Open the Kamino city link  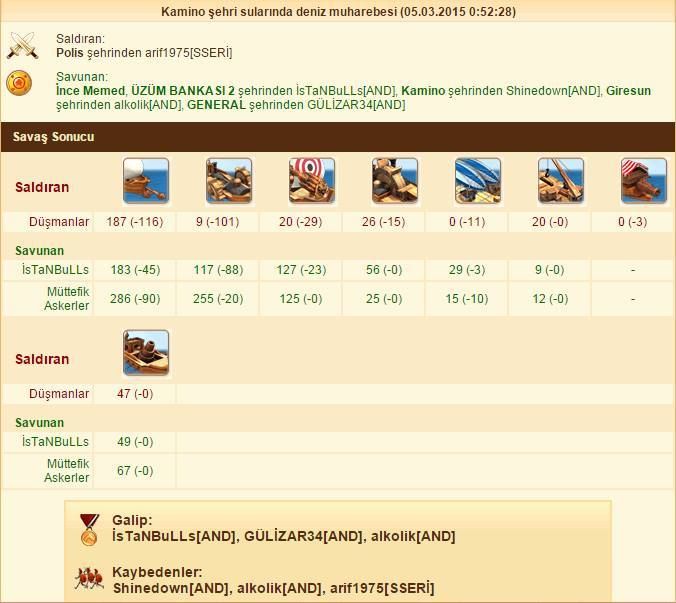pyautogui.click(x=423, y=91)
